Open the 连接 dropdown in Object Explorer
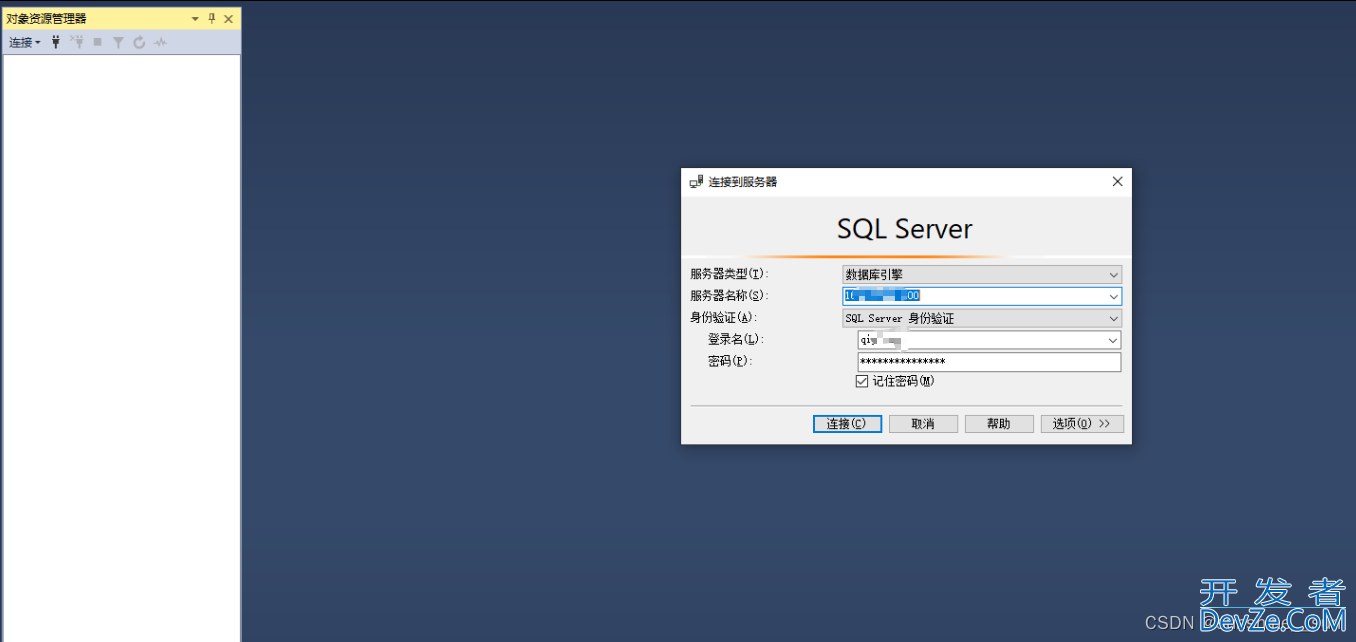 tap(25, 42)
